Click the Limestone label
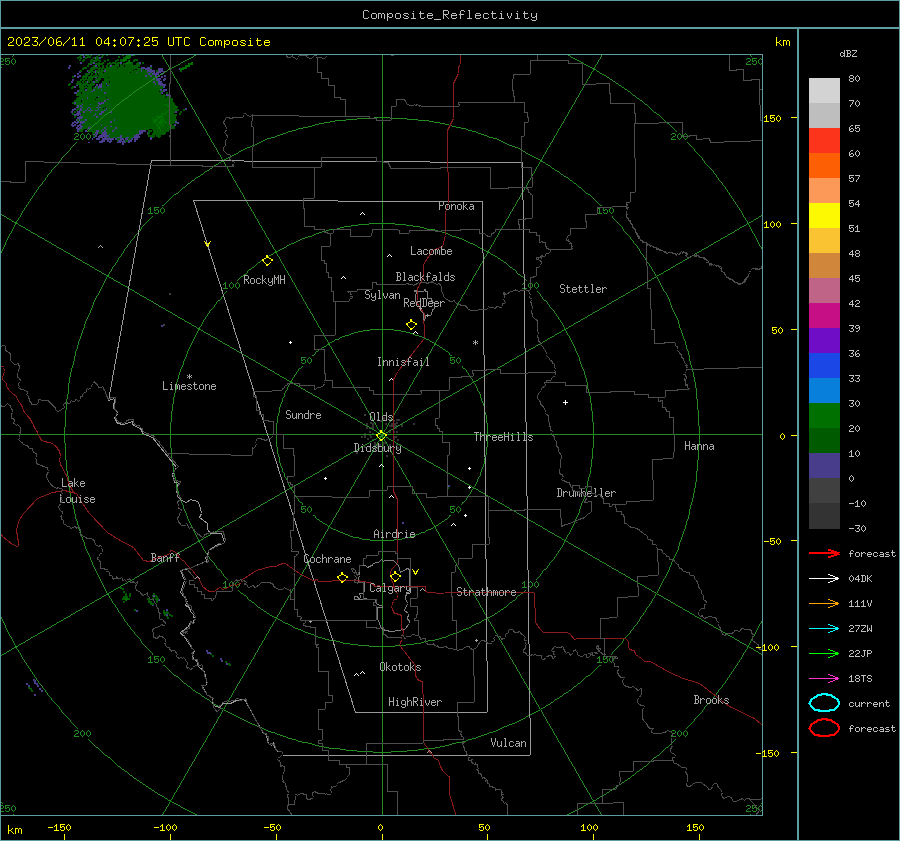The height and width of the screenshot is (841, 900). point(189,386)
